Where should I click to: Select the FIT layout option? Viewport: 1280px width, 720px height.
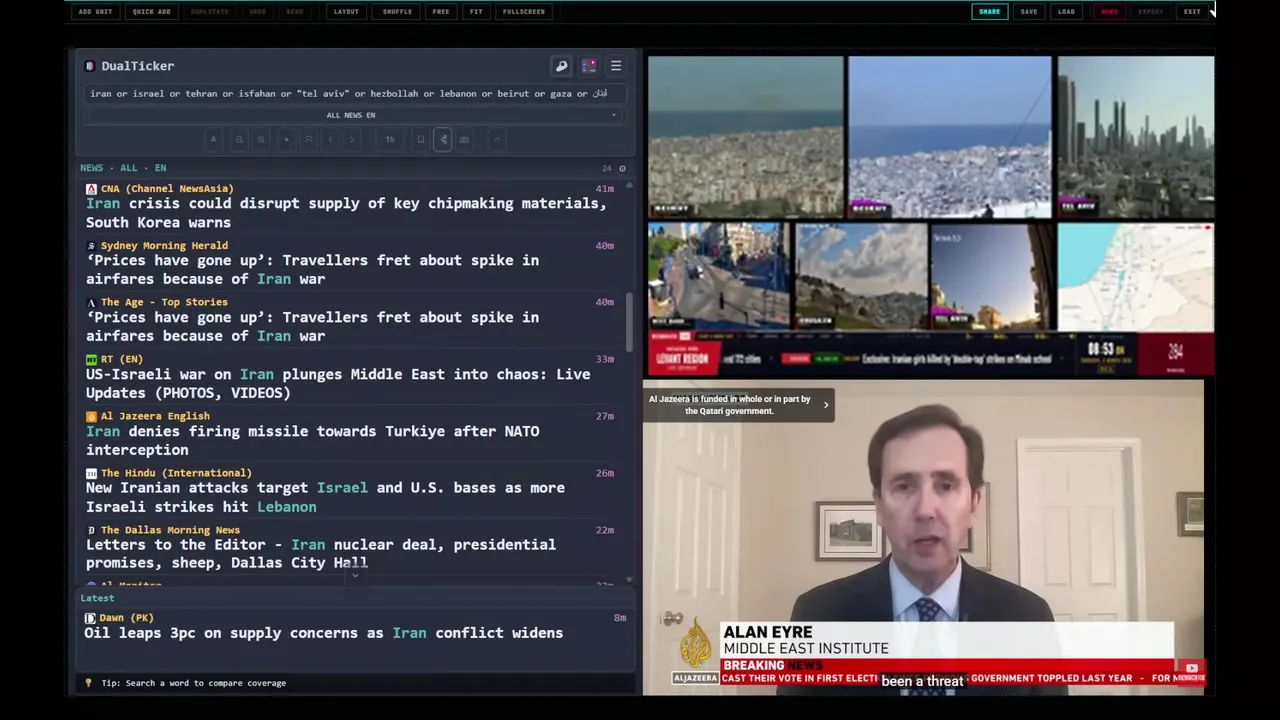point(476,12)
